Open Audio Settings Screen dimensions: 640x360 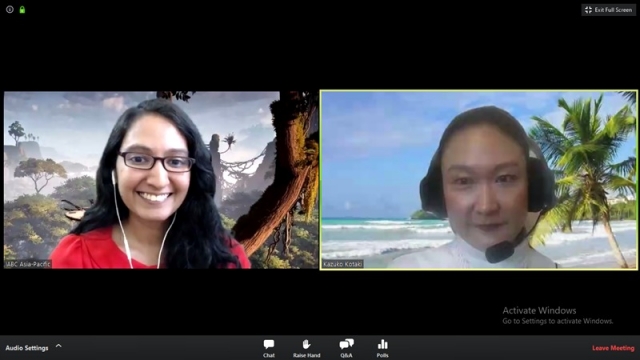(27, 348)
